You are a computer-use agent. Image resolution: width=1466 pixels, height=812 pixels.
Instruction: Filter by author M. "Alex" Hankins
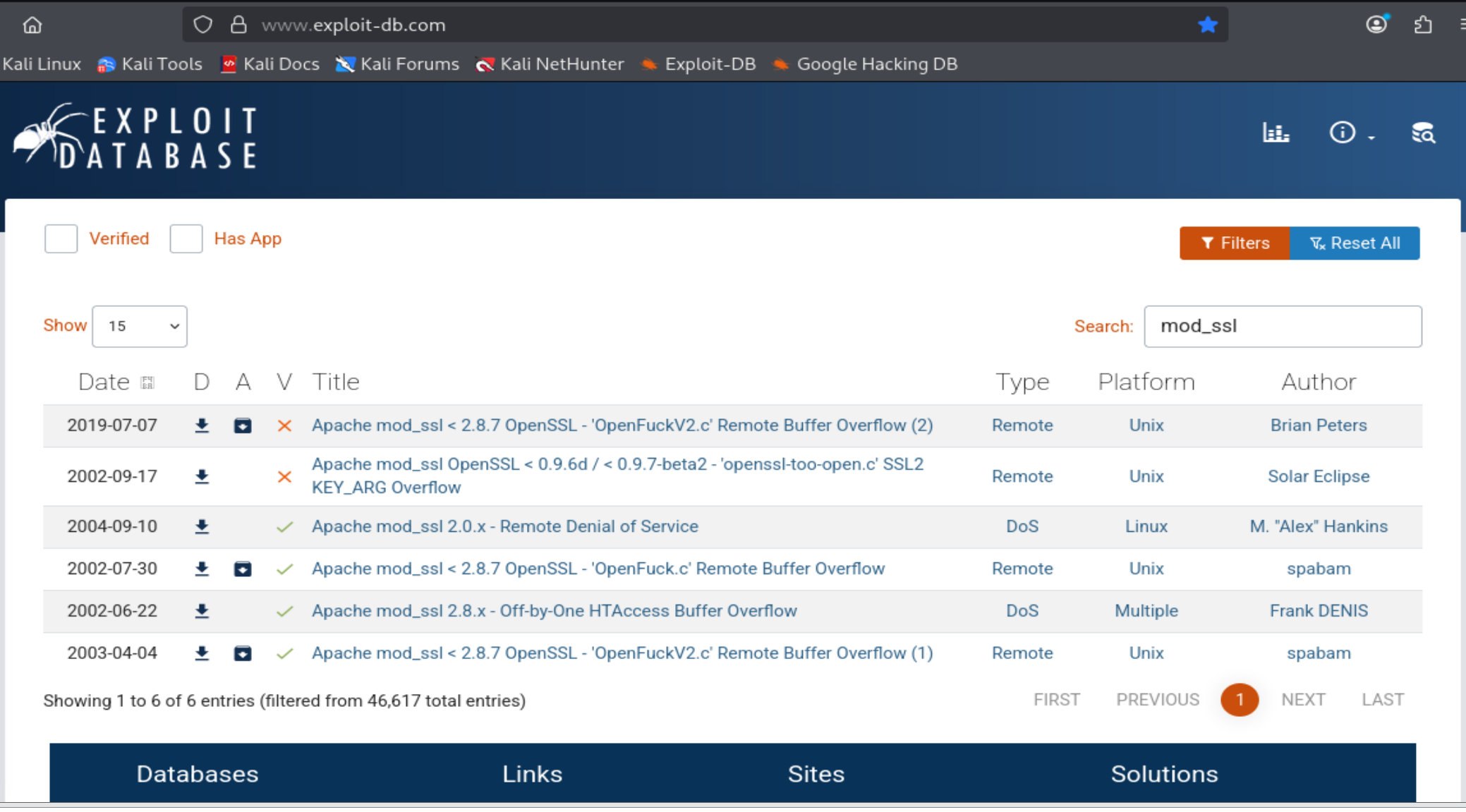(x=1319, y=526)
